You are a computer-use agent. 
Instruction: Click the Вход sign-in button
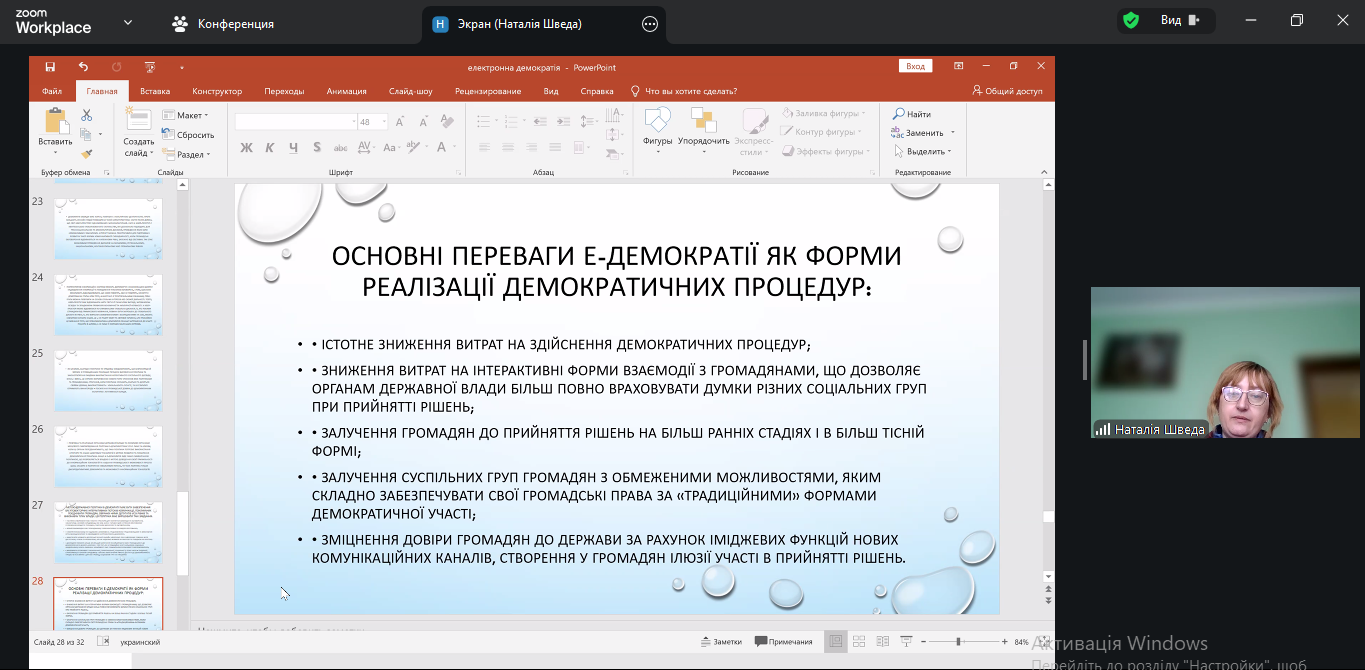[915, 66]
